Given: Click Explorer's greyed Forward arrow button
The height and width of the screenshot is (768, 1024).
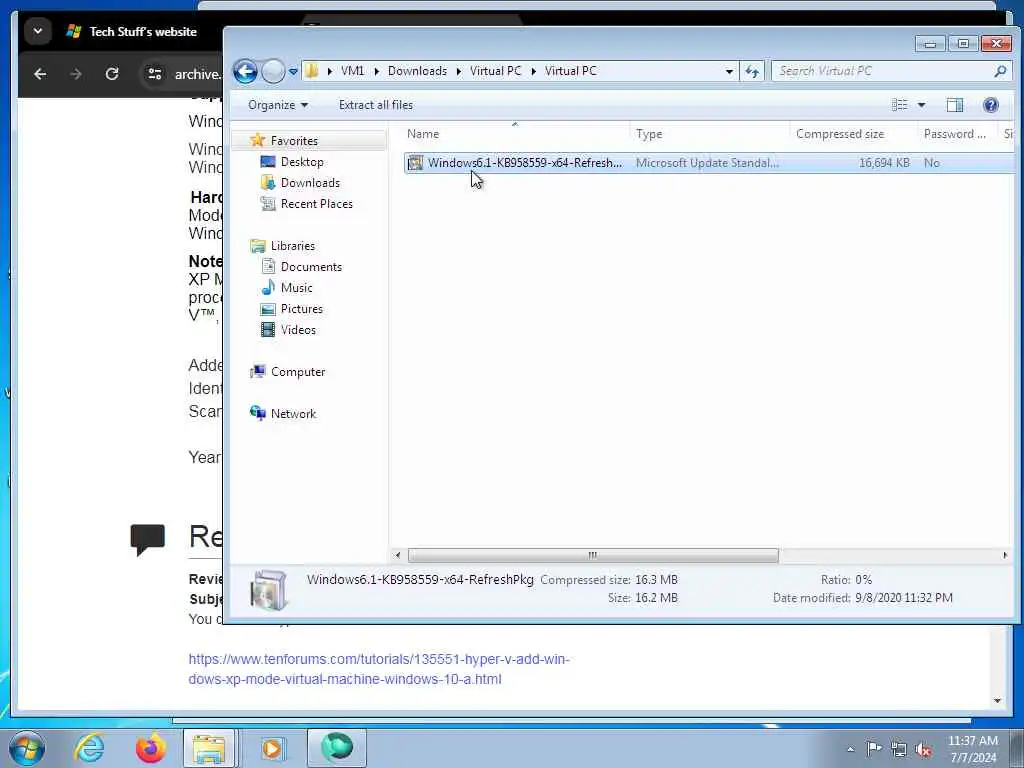Looking at the screenshot, I should (x=273, y=71).
